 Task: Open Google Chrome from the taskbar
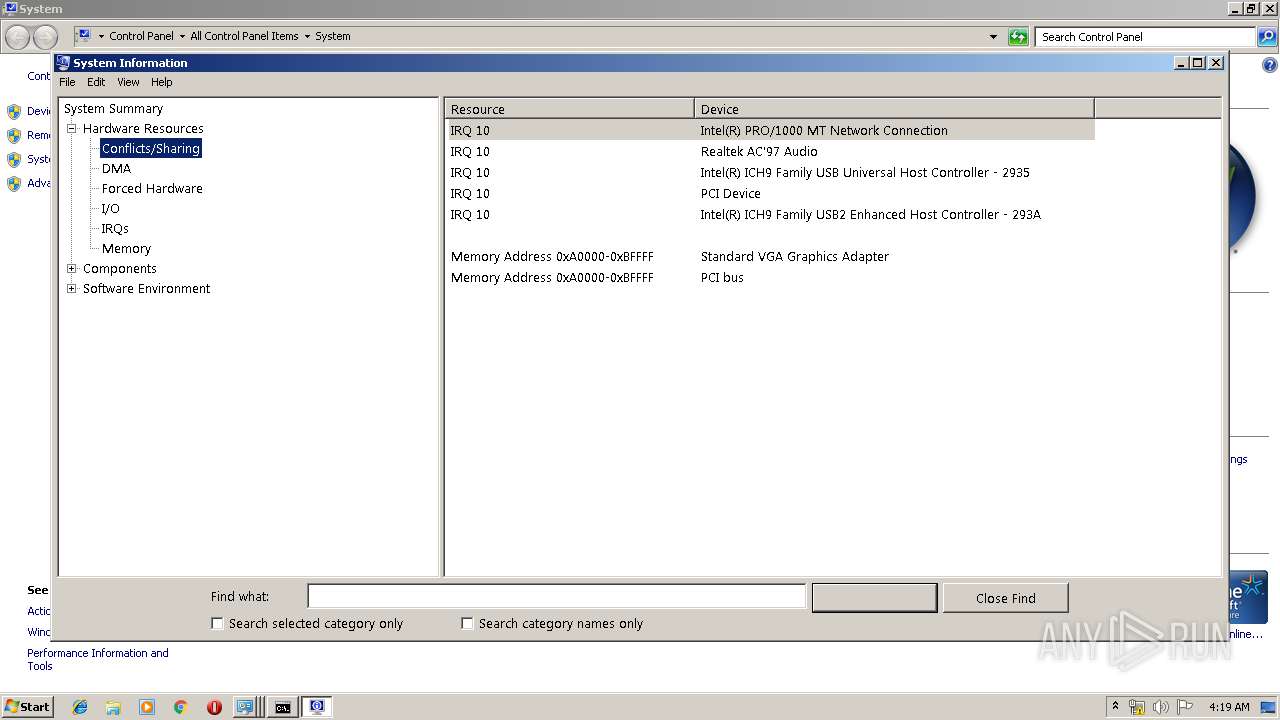tap(181, 707)
